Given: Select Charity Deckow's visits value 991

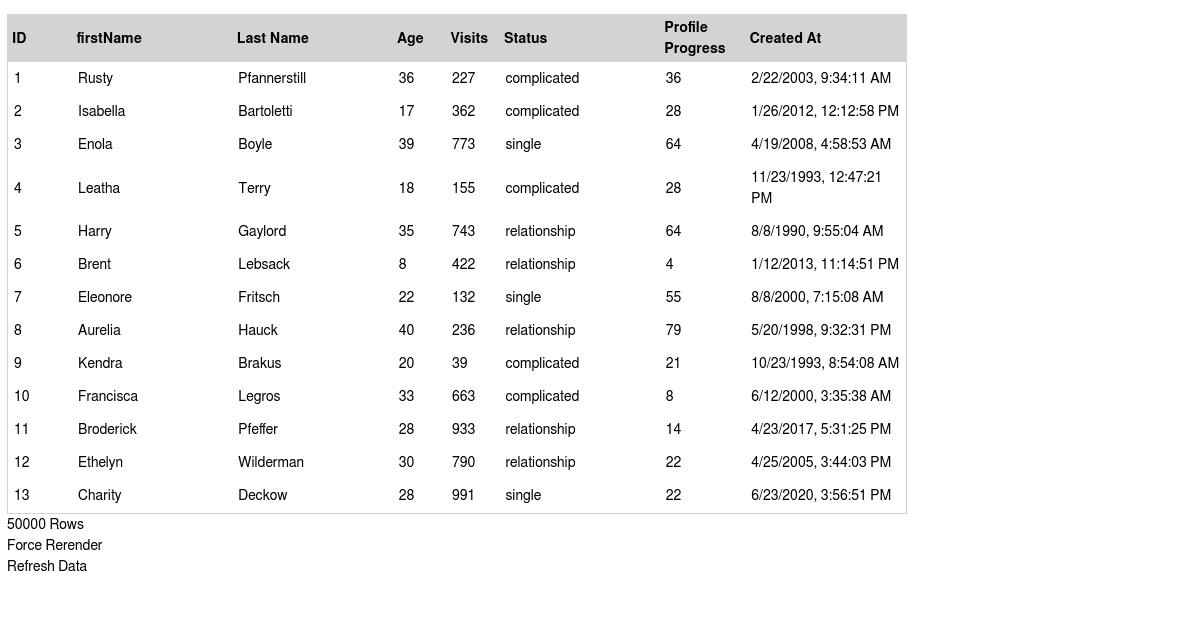Looking at the screenshot, I should tap(463, 495).
